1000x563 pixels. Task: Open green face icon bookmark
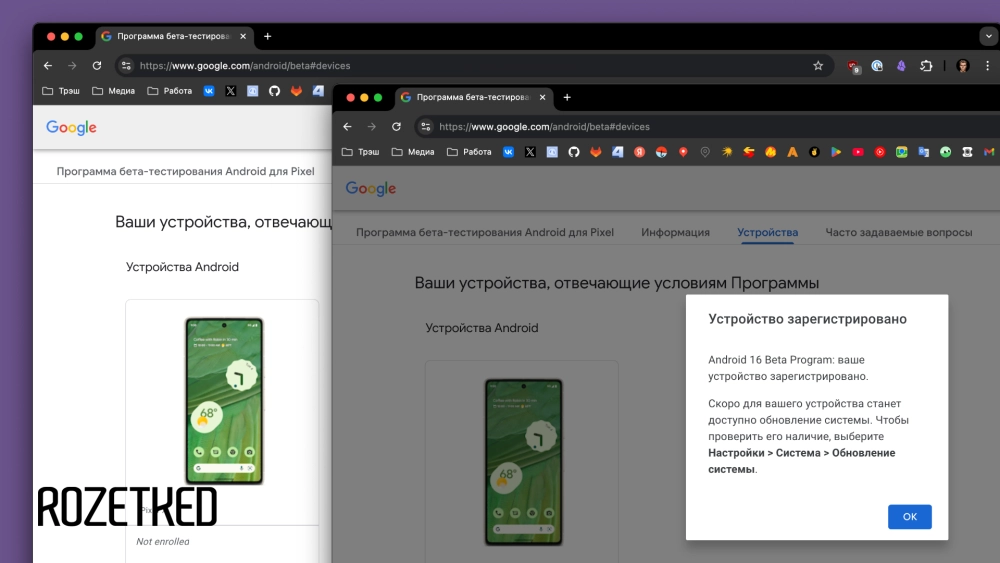[945, 152]
